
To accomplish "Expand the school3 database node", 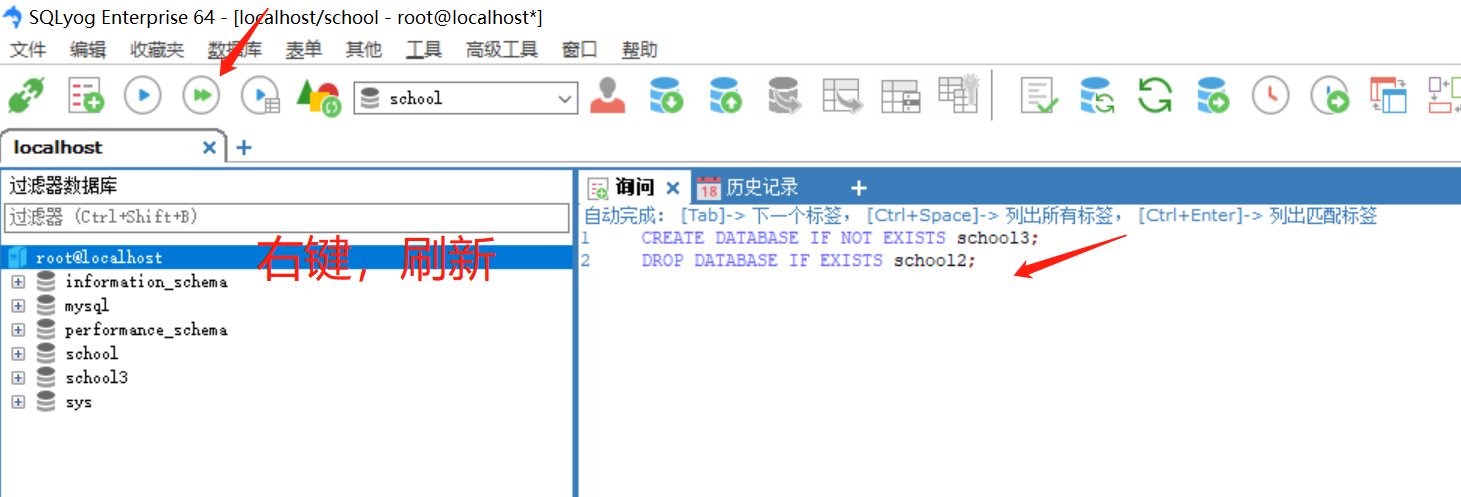I will [x=18, y=378].
